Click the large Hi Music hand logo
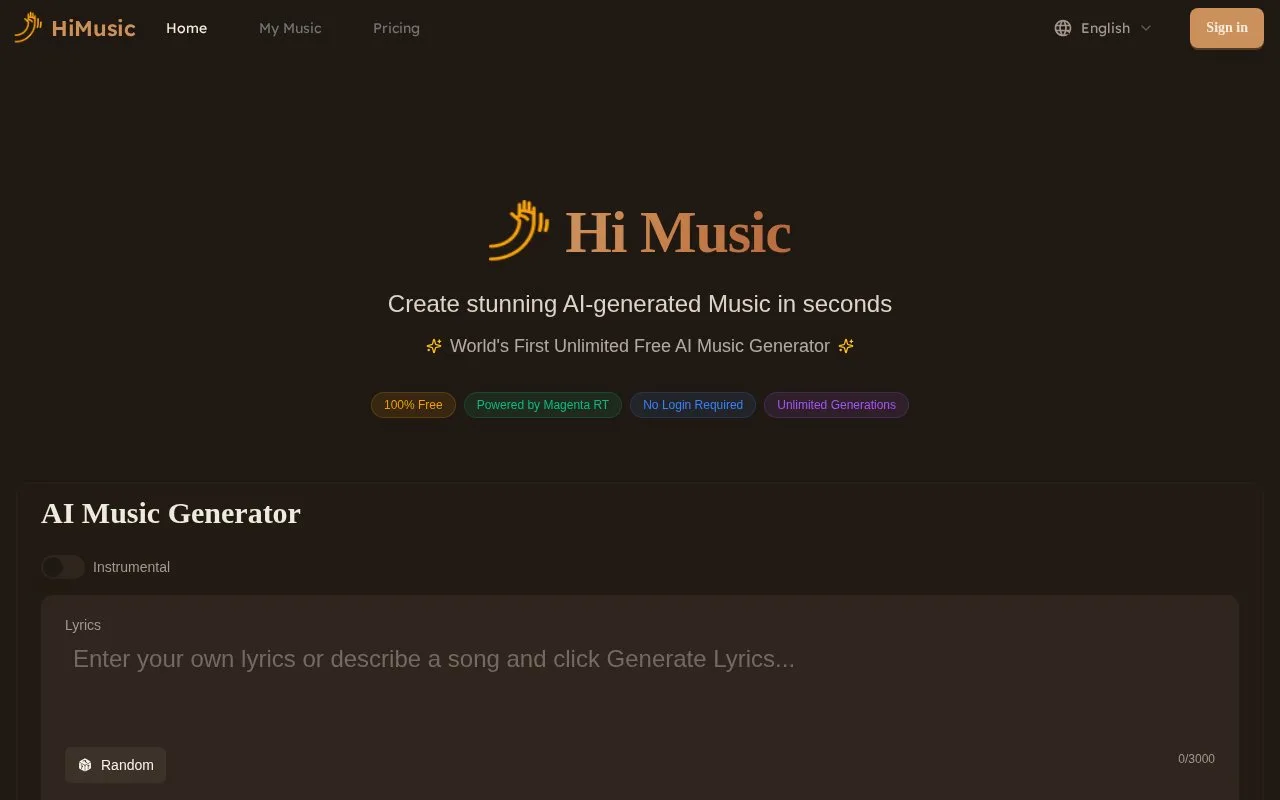Image resolution: width=1280 pixels, height=800 pixels. pyautogui.click(x=519, y=231)
